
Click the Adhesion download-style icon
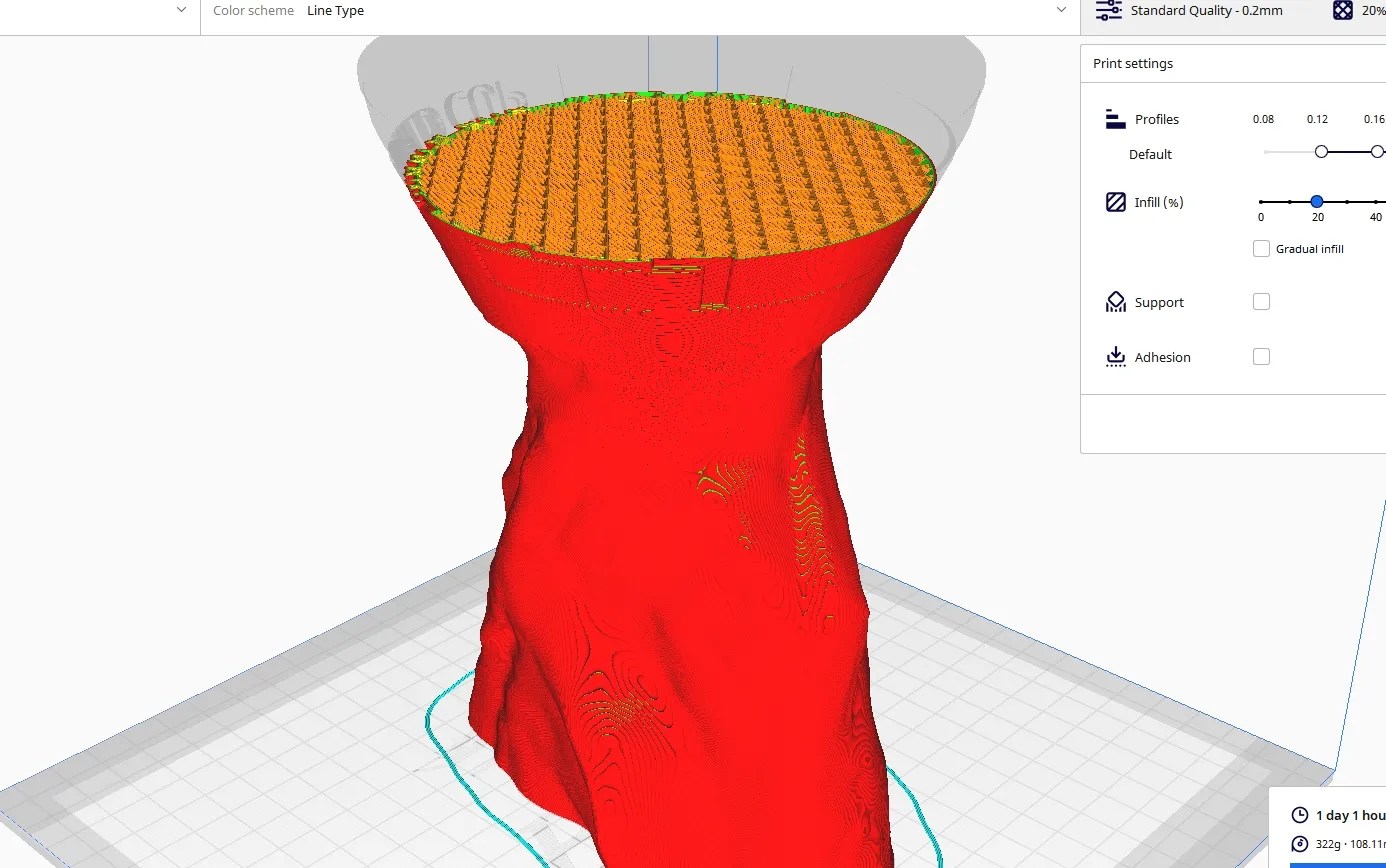pos(1114,356)
